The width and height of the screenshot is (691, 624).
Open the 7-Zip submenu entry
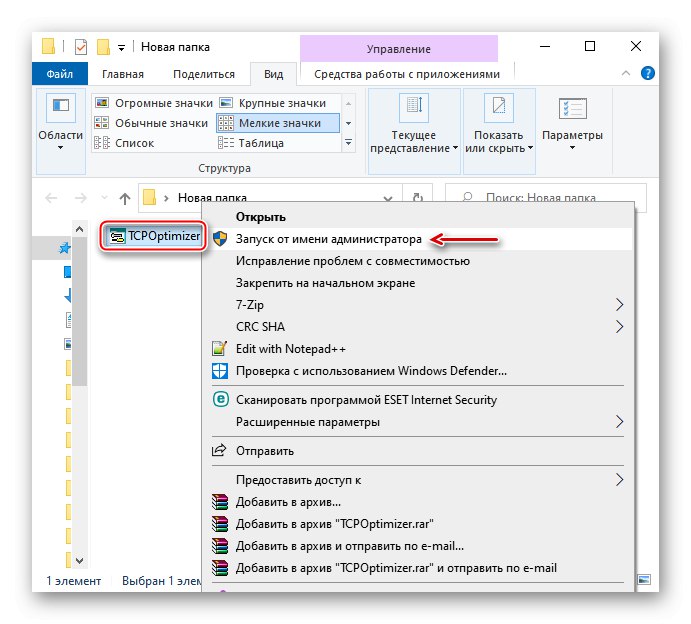pyautogui.click(x=419, y=305)
